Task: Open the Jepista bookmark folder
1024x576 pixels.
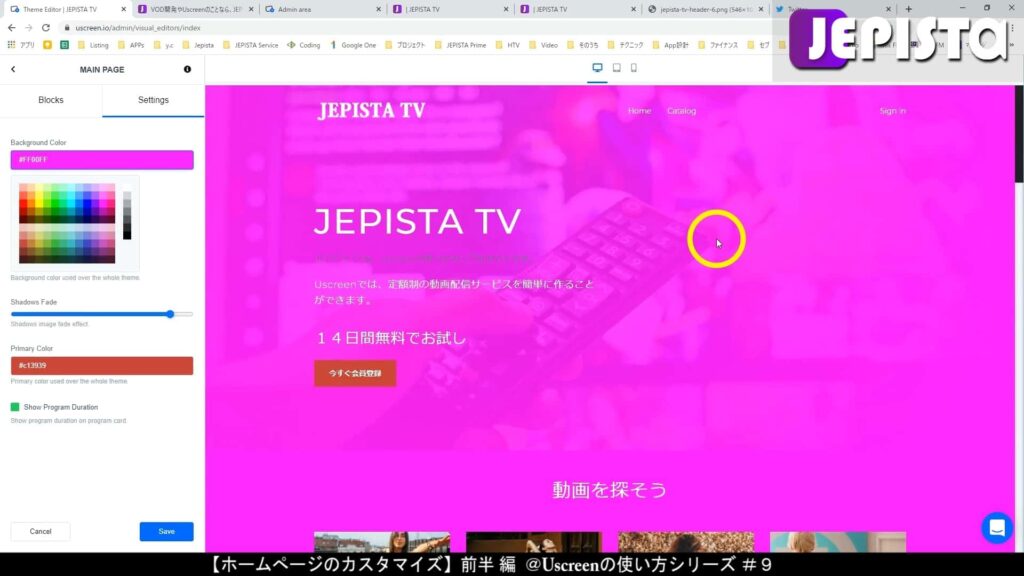Action: click(x=198, y=45)
